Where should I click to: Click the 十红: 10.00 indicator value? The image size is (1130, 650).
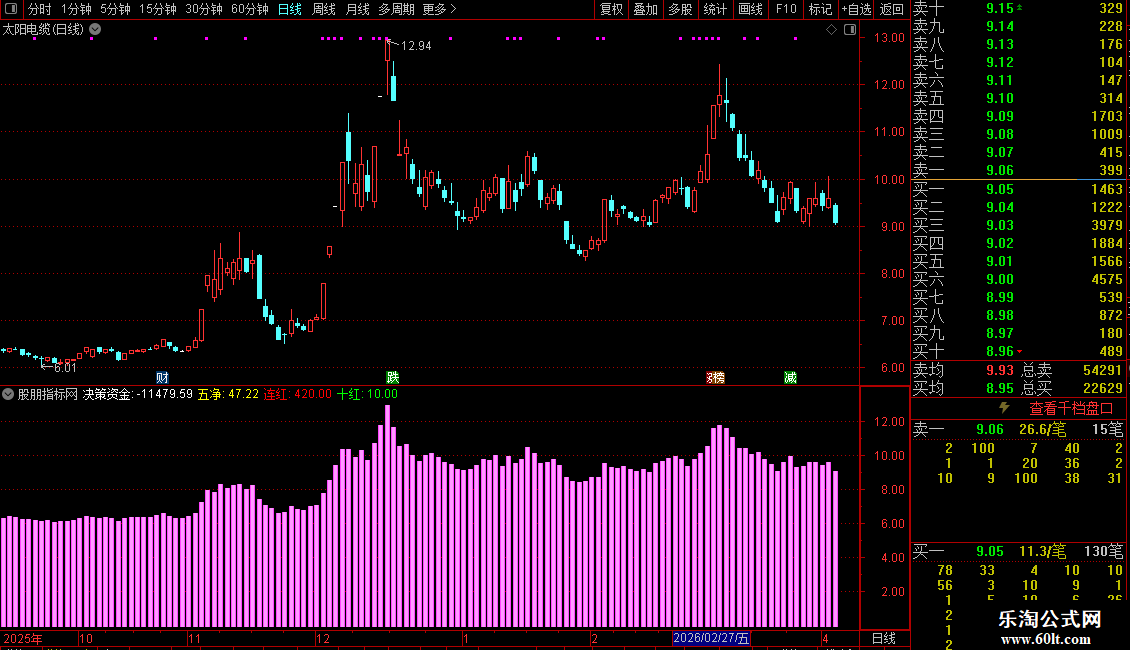[x=368, y=394]
